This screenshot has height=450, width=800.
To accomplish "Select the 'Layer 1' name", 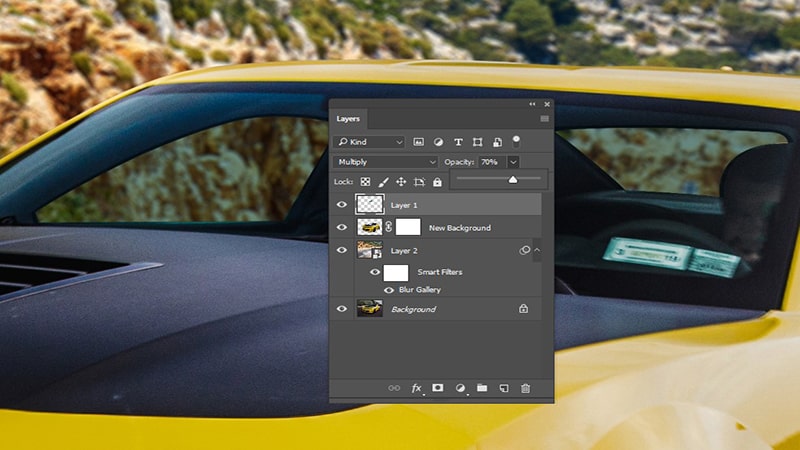I will click(x=404, y=205).
